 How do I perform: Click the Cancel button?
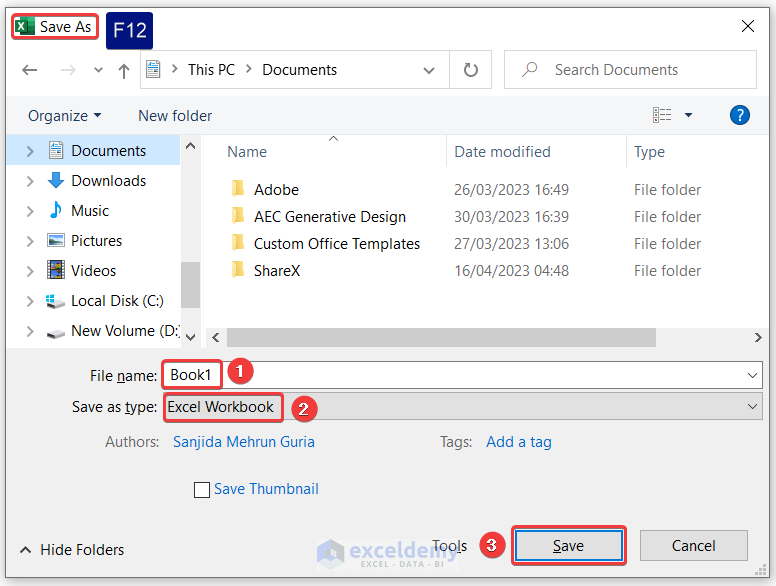coord(693,545)
